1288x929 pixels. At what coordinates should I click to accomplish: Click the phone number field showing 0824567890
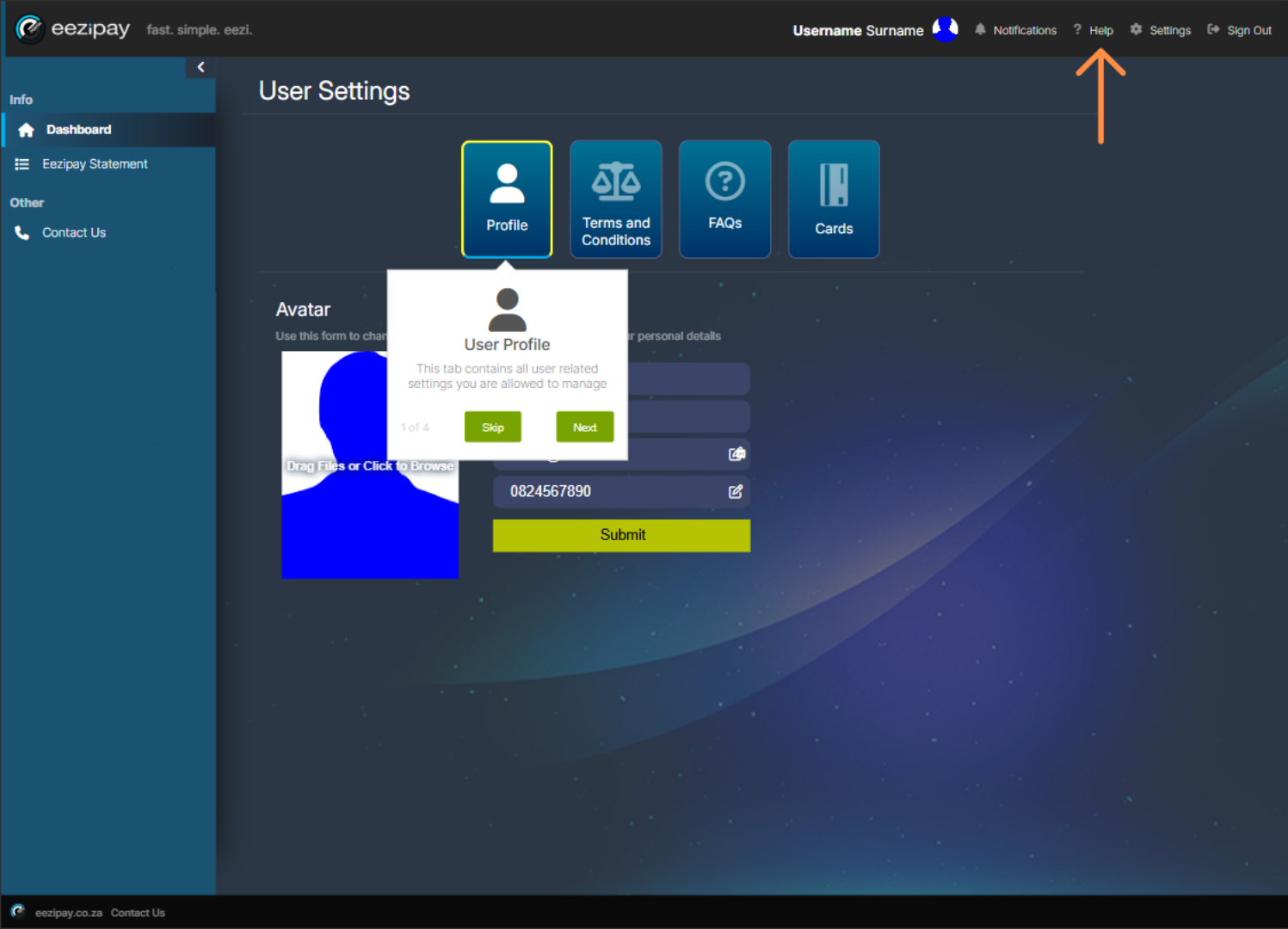pyautogui.click(x=621, y=491)
